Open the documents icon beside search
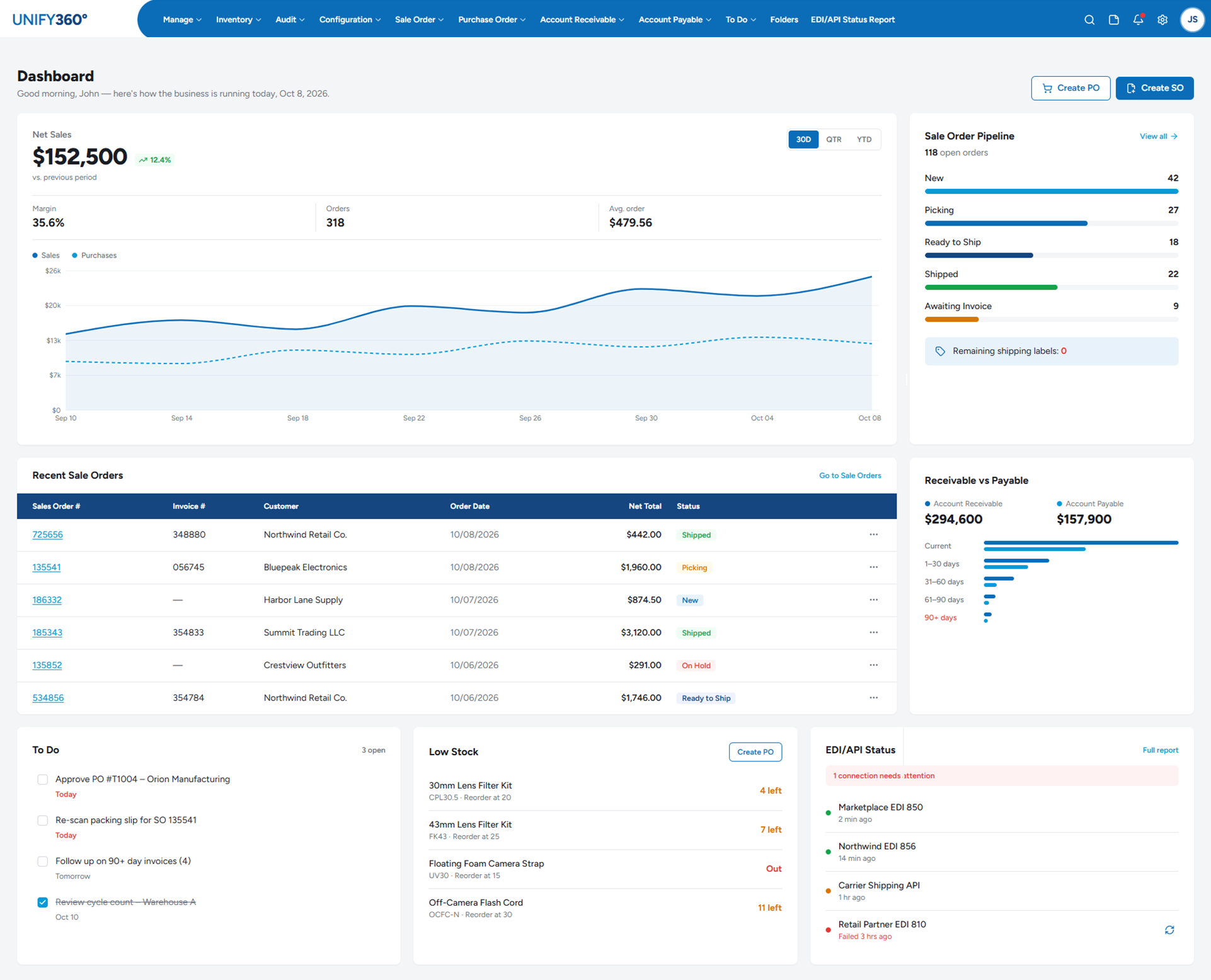1211x980 pixels. [1113, 20]
